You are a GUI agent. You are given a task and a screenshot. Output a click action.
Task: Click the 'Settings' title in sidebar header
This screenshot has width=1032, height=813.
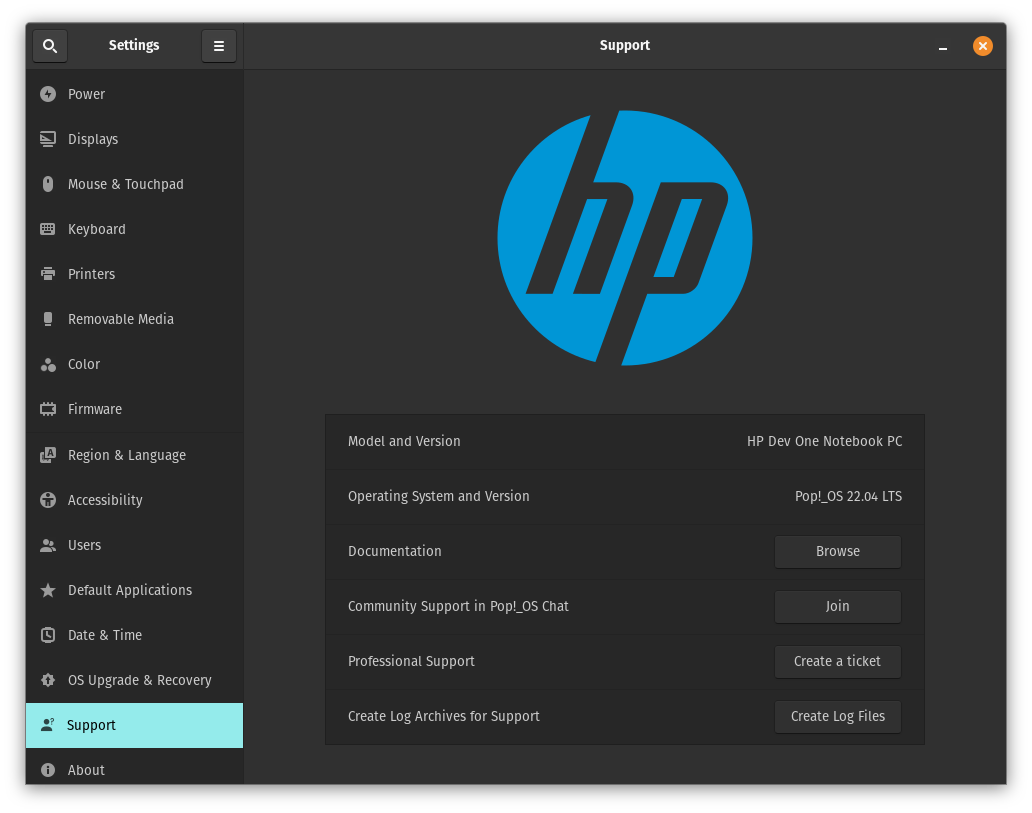pos(134,45)
